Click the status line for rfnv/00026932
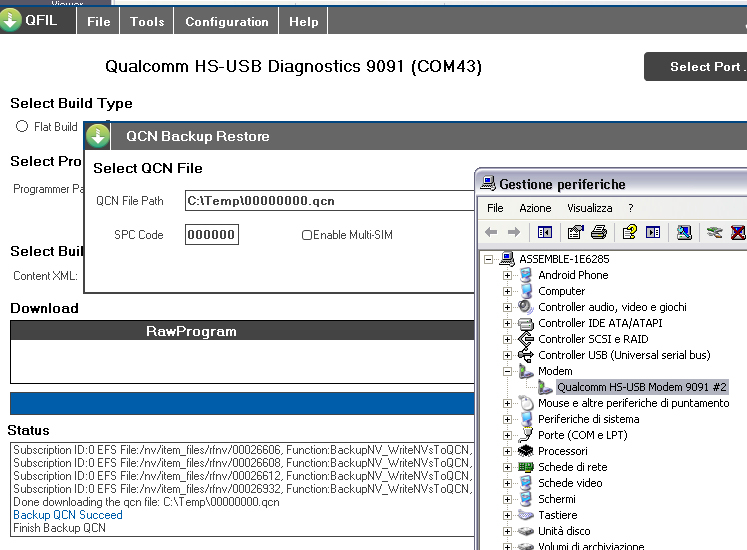Image resolution: width=747 pixels, height=550 pixels. point(242,489)
